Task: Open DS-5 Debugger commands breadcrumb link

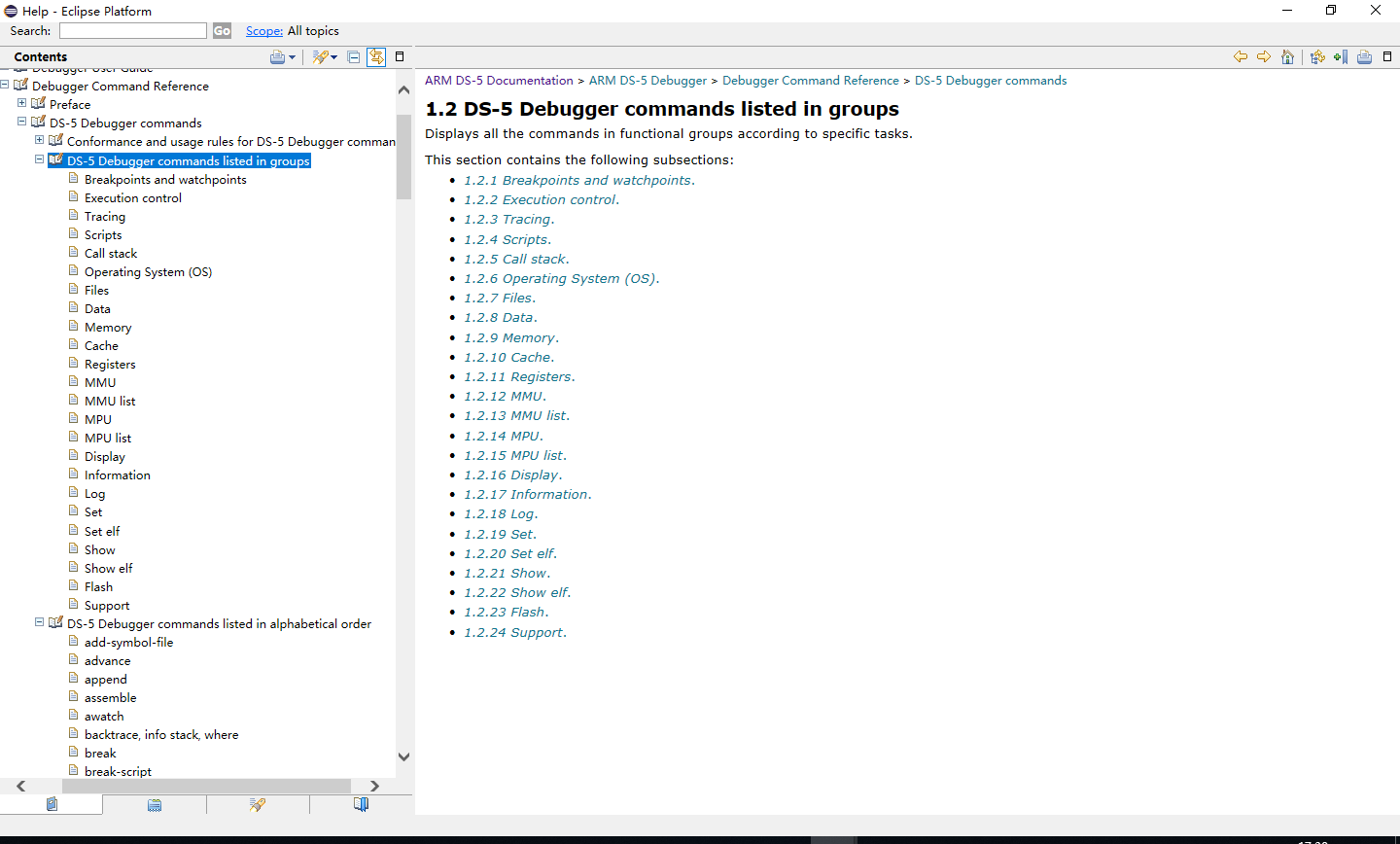Action: pos(991,81)
